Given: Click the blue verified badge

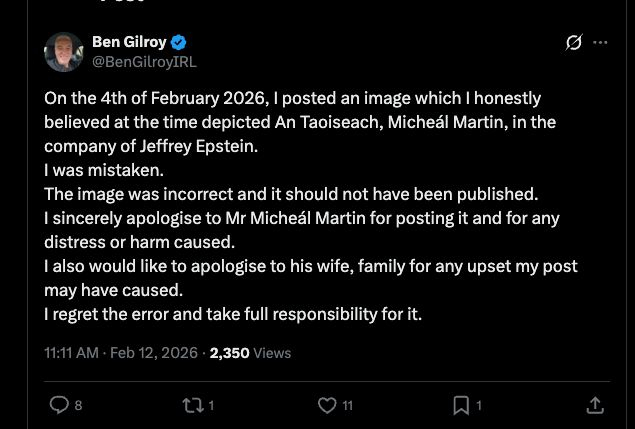Looking at the screenshot, I should [179, 42].
